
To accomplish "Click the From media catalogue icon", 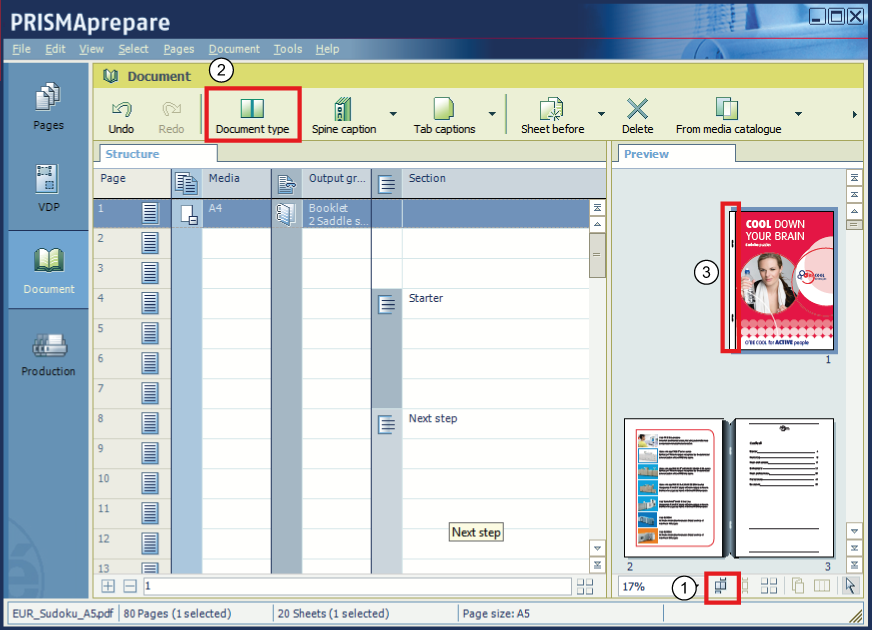I will coord(727,108).
